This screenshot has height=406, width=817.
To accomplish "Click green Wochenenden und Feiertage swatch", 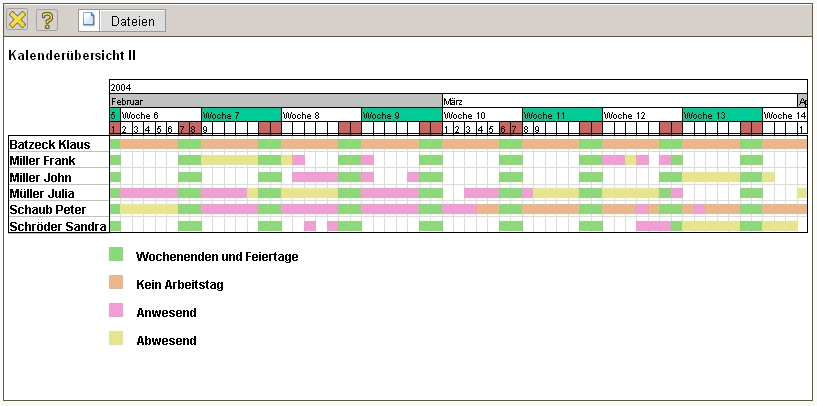I will [116, 255].
